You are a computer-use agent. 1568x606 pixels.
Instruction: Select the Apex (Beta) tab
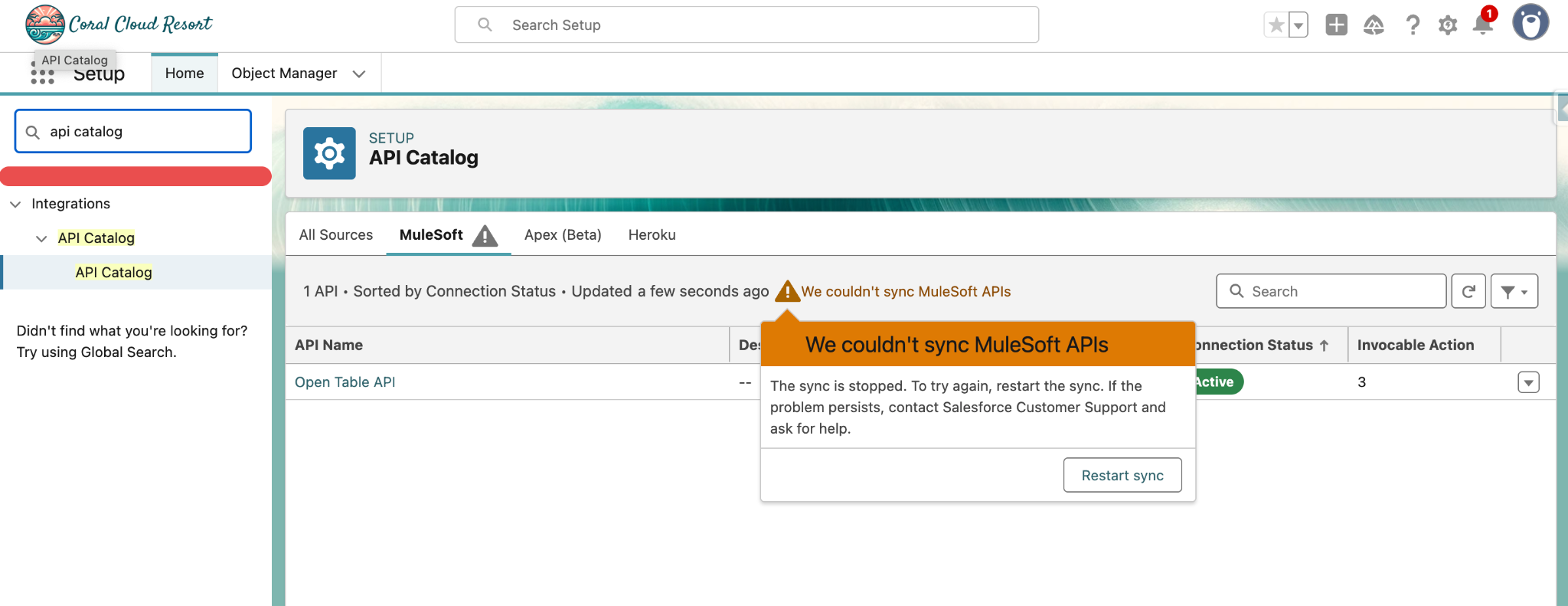point(562,235)
